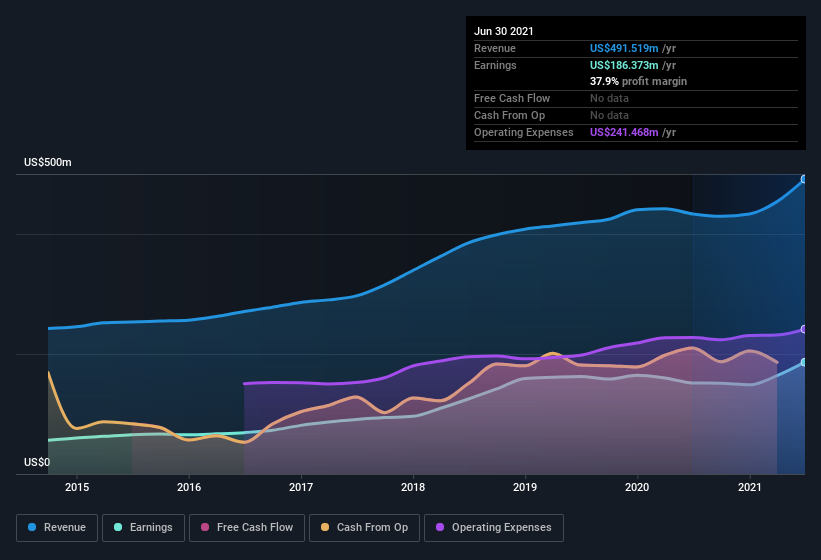Click Earnings label in tooltip
Viewport: 821px width, 560px height.
point(495,65)
